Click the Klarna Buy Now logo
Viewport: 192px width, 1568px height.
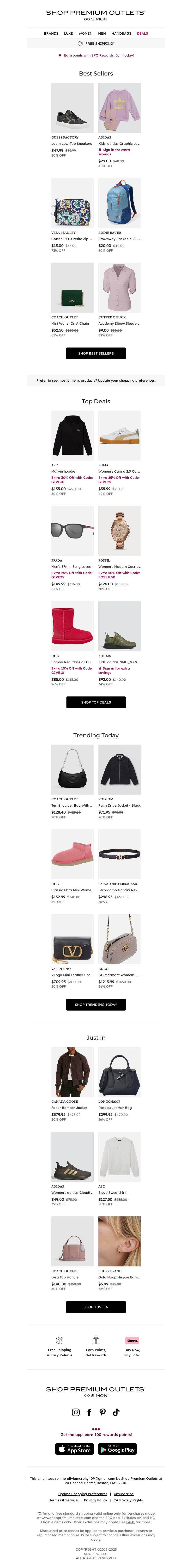pyautogui.click(x=132, y=1340)
